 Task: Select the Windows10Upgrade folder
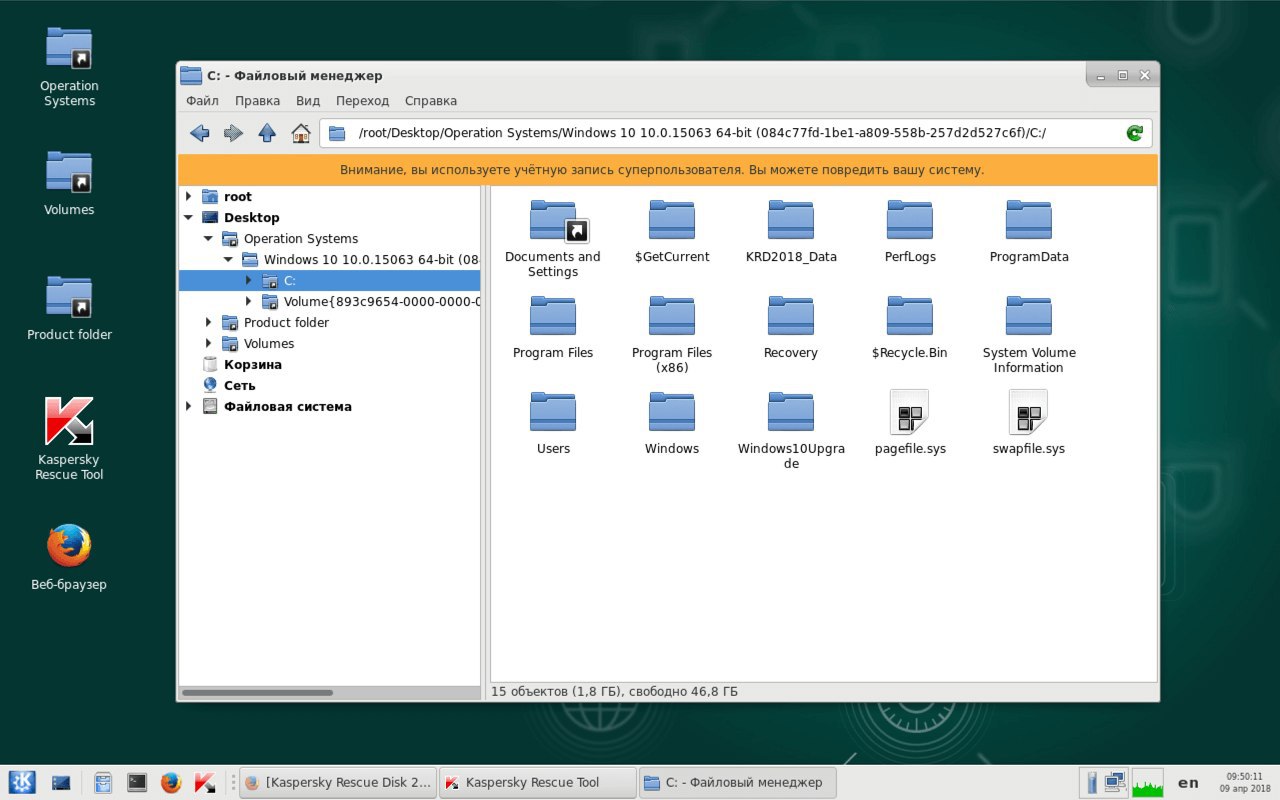tap(790, 431)
